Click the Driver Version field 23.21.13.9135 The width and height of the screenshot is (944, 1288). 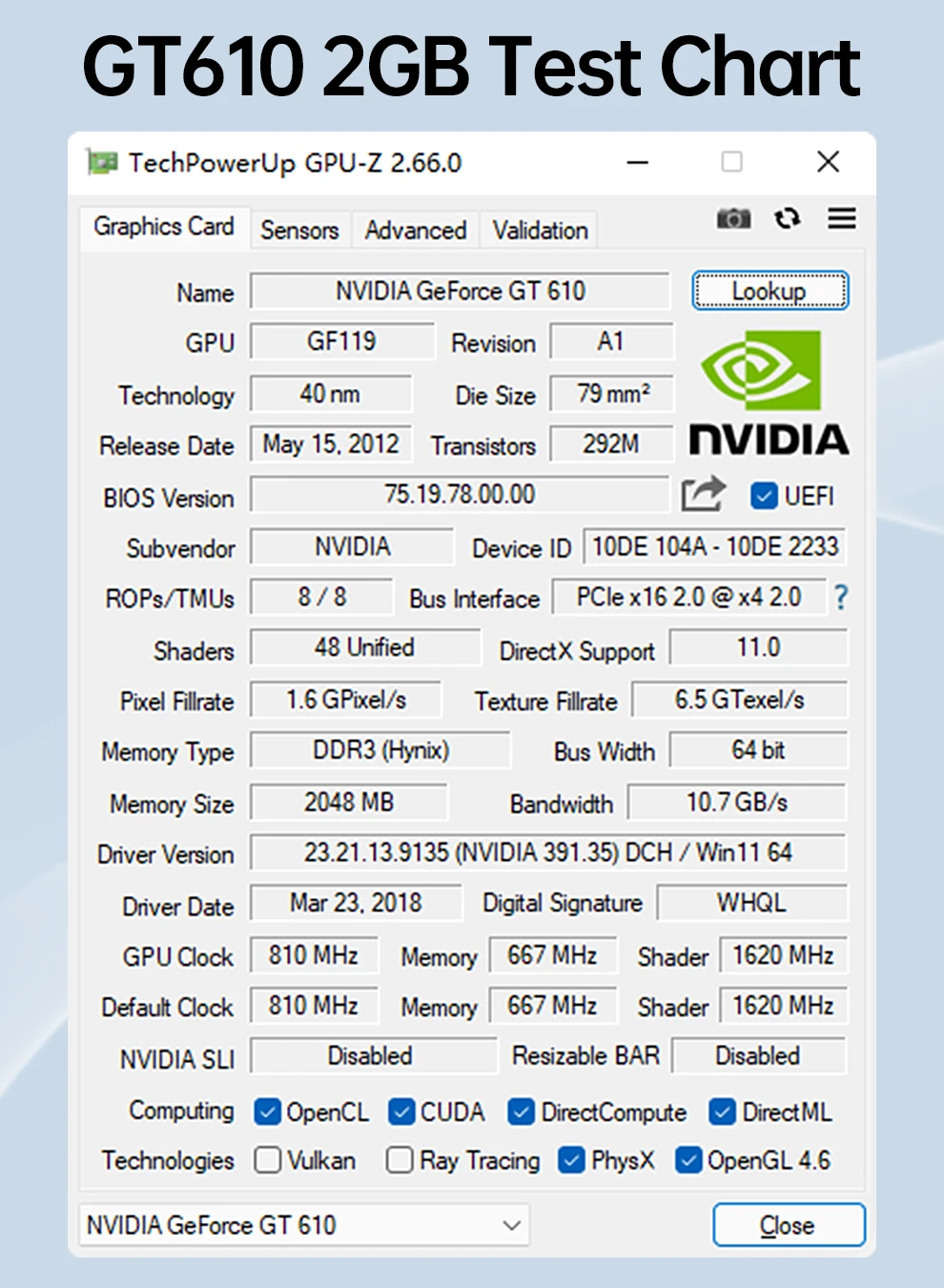click(x=548, y=852)
